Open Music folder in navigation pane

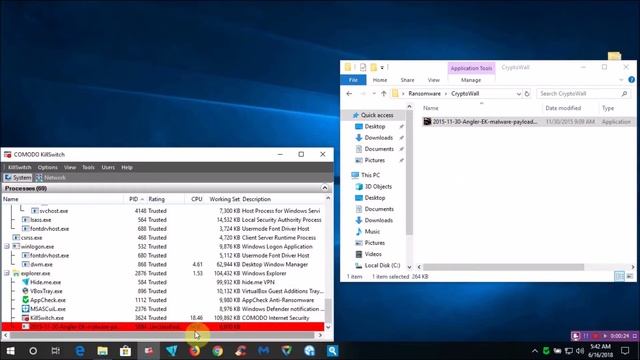[x=372, y=231]
